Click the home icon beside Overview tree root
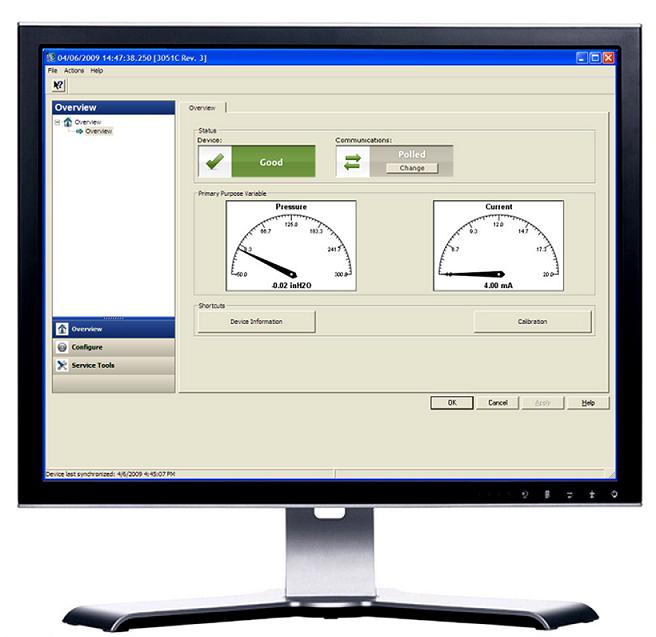 68,122
